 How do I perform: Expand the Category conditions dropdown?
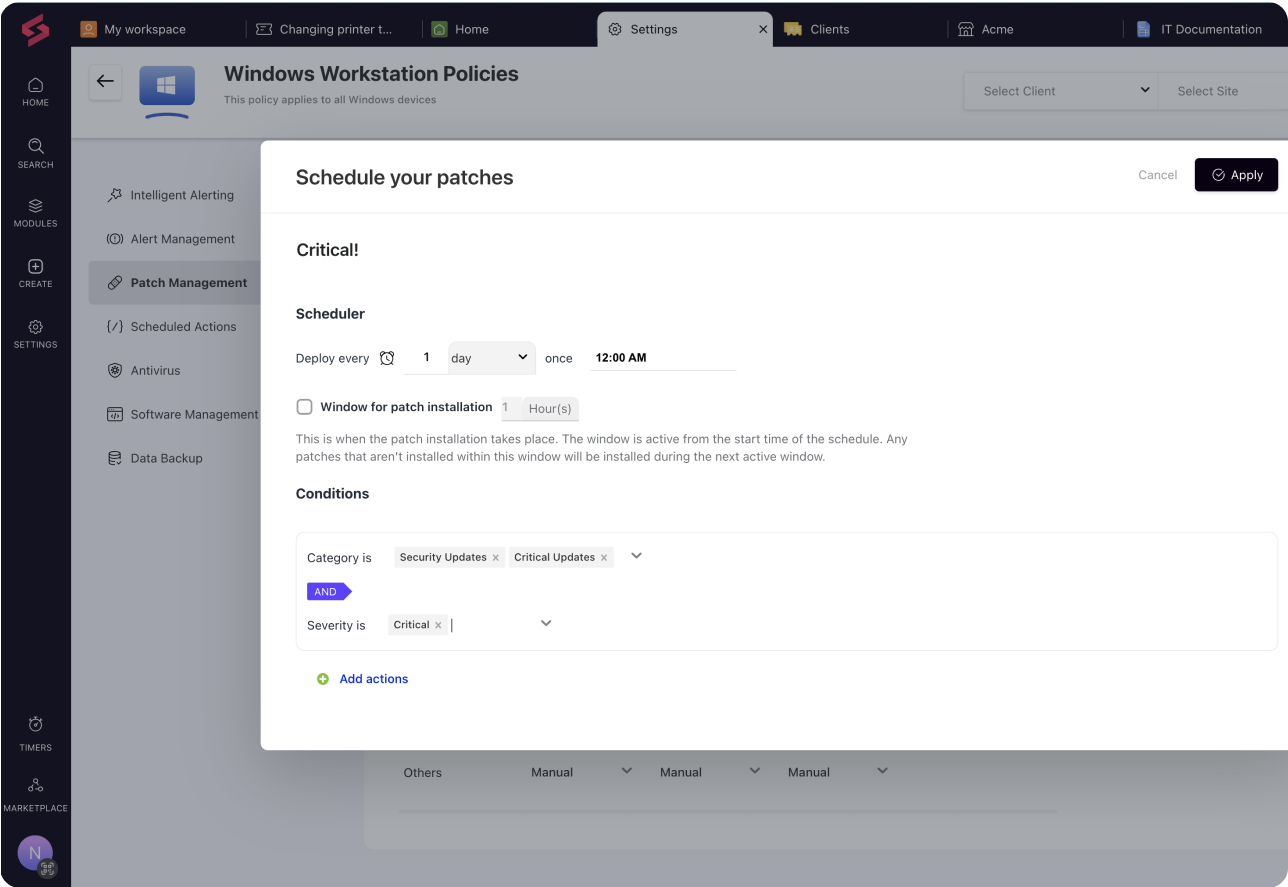coord(635,555)
